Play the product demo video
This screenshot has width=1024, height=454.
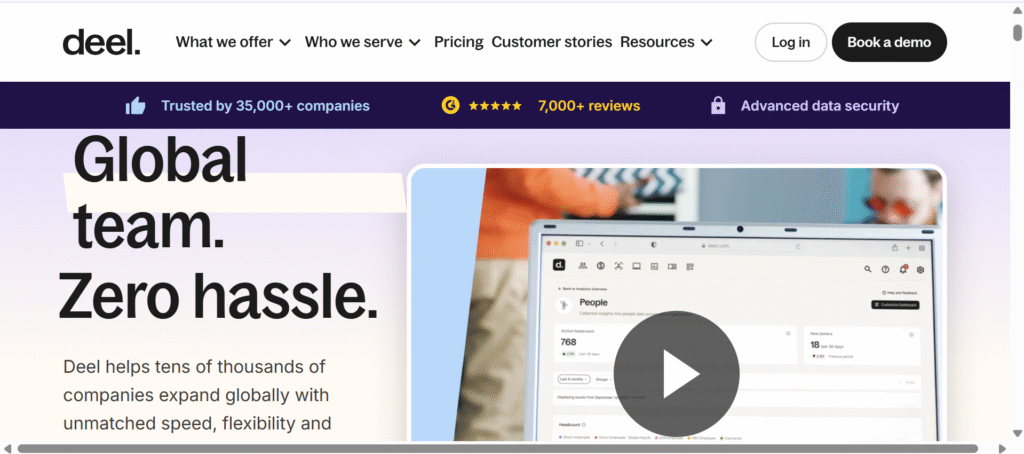click(x=676, y=374)
